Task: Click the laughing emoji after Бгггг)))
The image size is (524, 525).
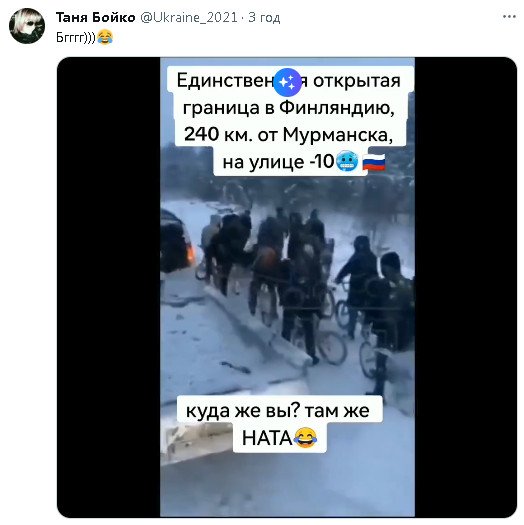Action: pyautogui.click(x=105, y=37)
